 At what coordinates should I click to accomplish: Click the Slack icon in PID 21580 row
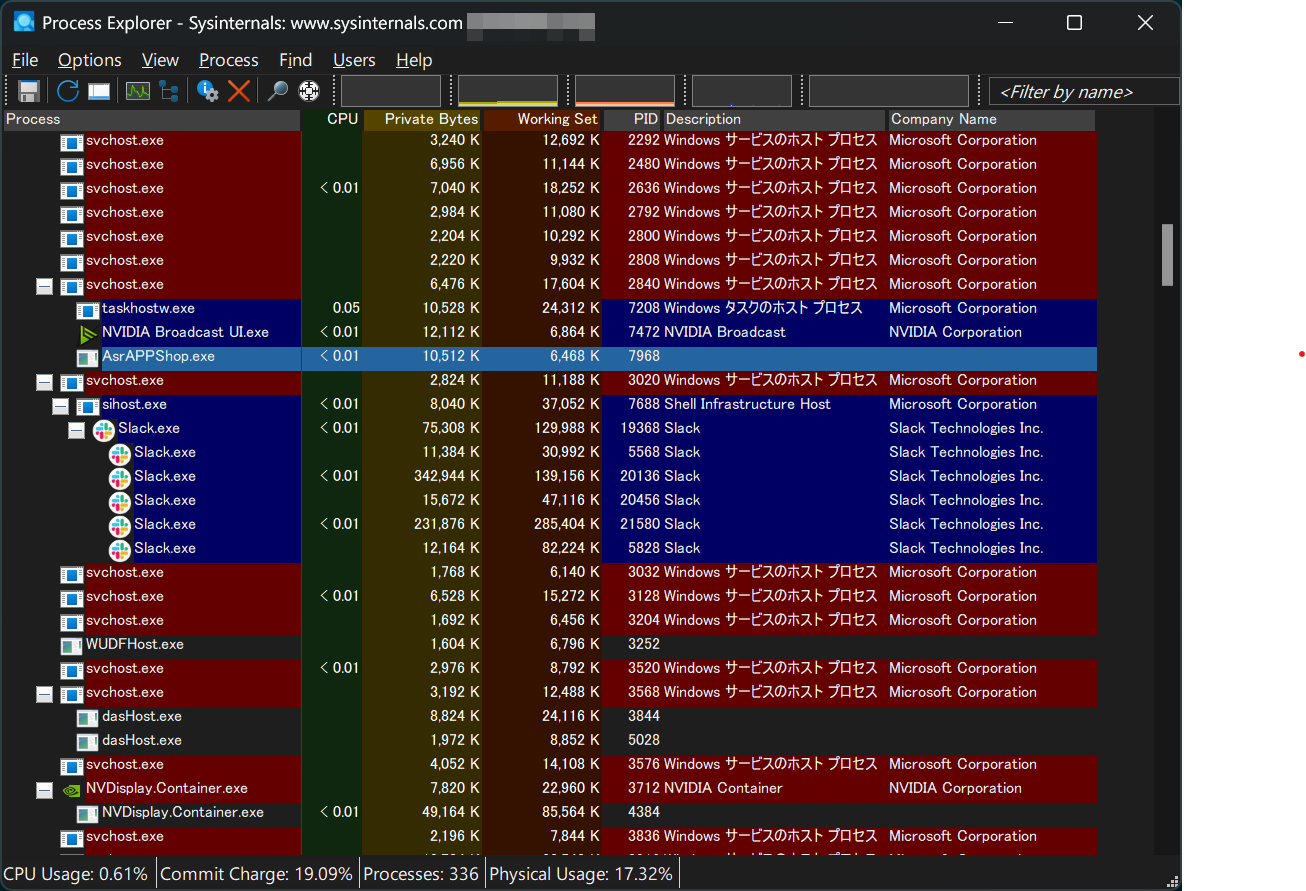(120, 526)
